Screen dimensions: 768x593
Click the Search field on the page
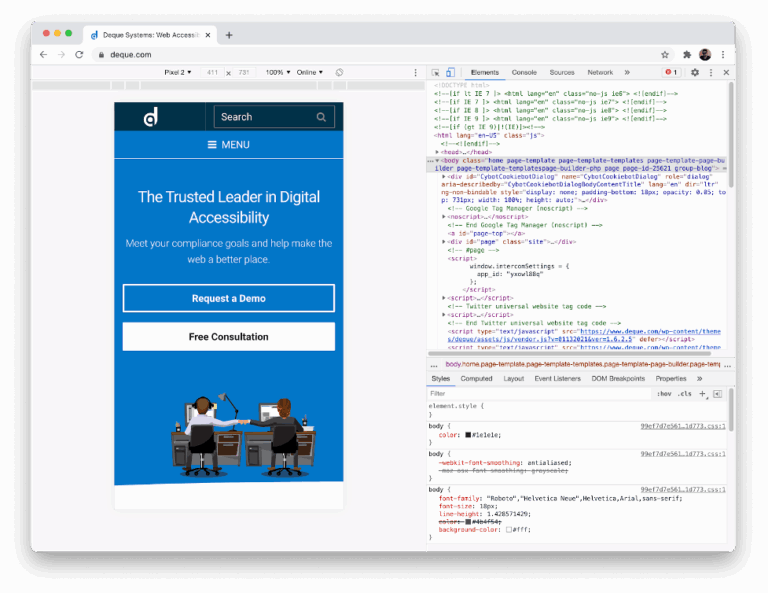tap(274, 117)
